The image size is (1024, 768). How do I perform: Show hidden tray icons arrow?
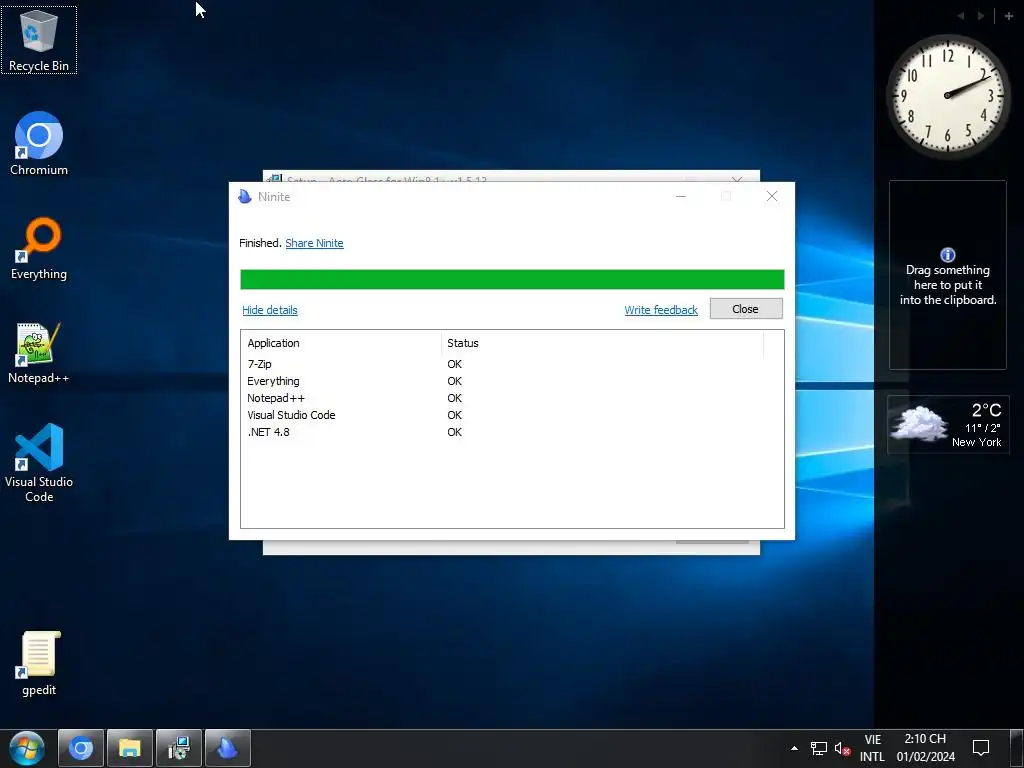tap(794, 748)
